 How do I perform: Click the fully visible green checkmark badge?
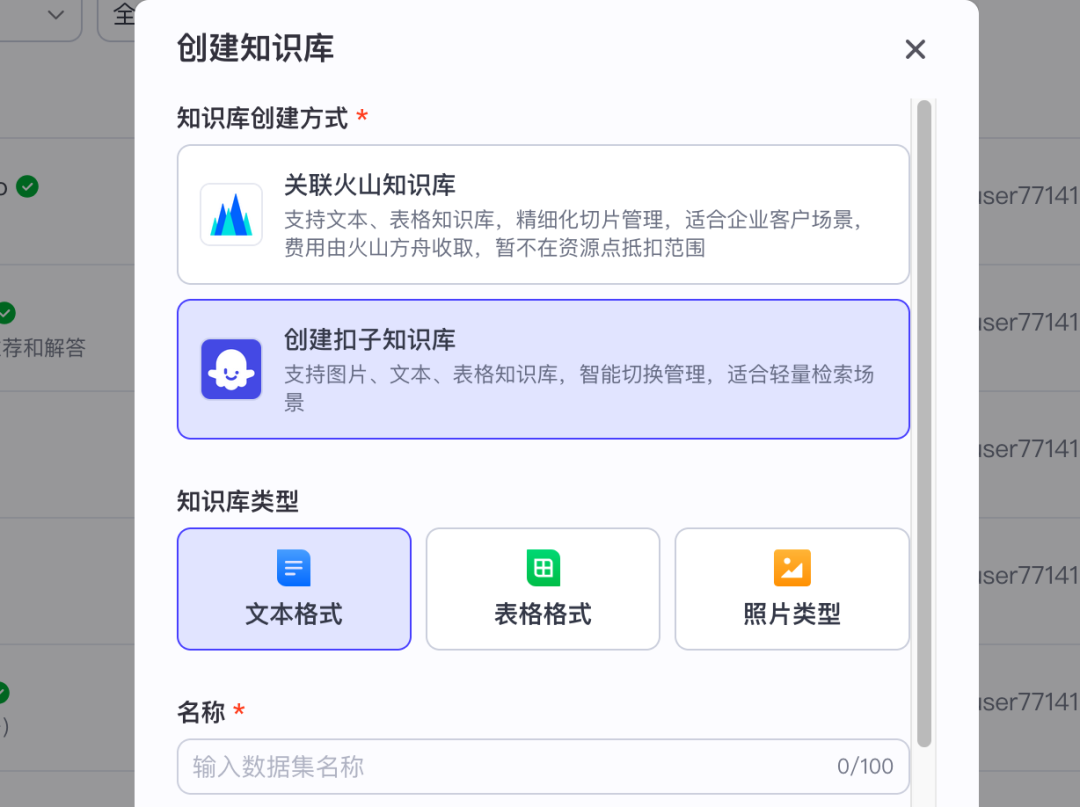tap(28, 186)
